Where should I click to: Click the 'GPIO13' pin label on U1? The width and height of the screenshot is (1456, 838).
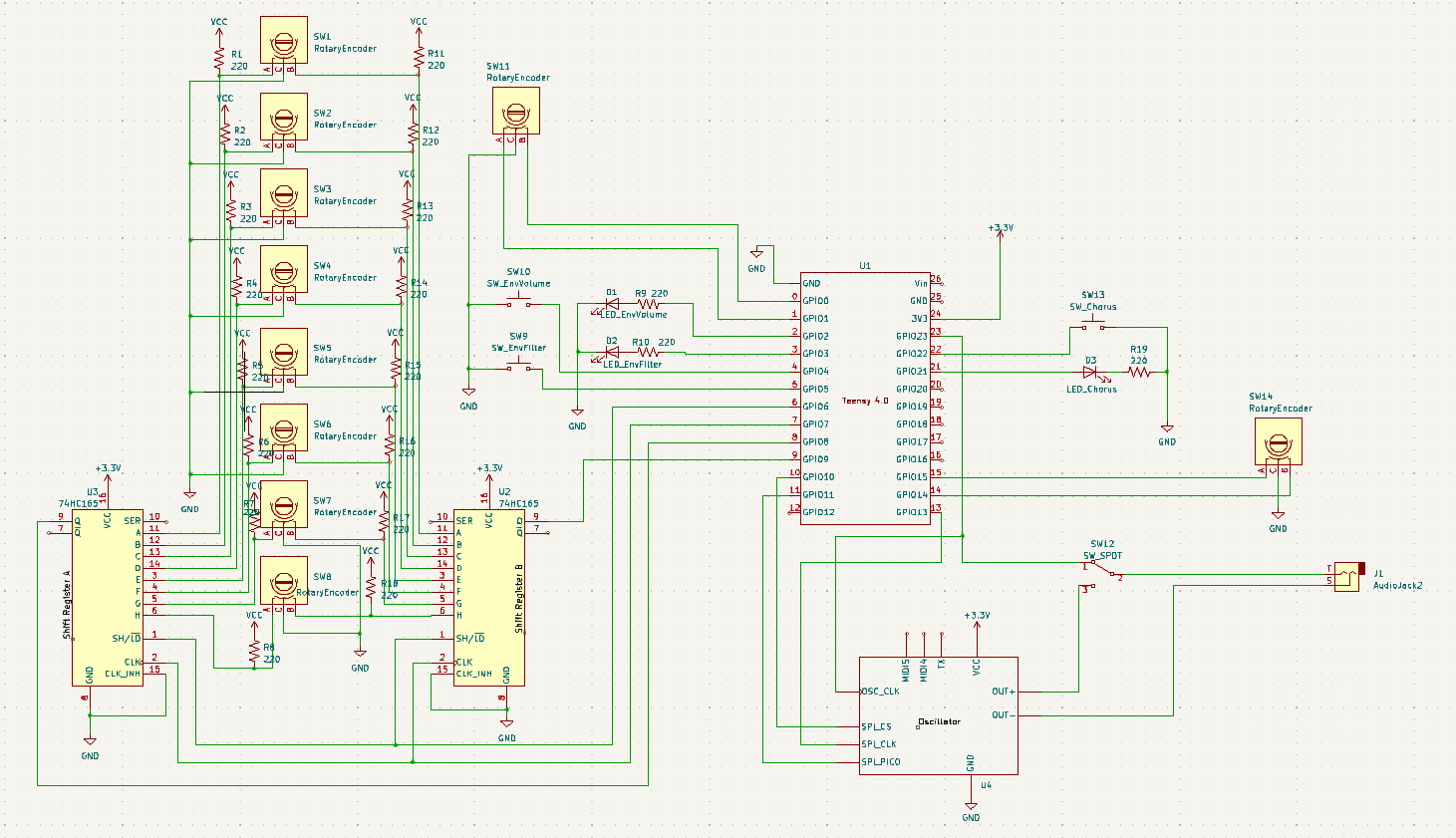(912, 513)
